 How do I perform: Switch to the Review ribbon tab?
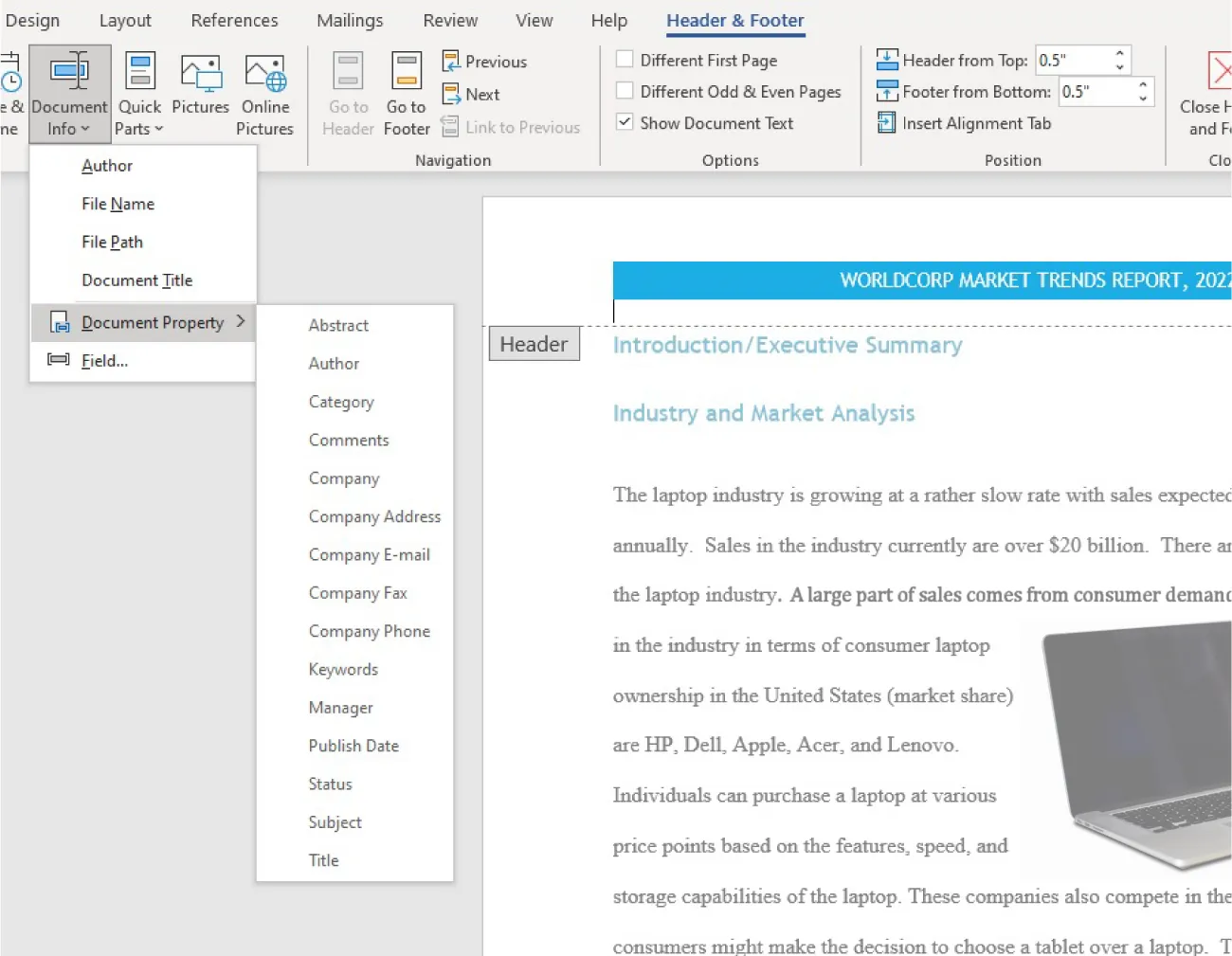[x=449, y=20]
